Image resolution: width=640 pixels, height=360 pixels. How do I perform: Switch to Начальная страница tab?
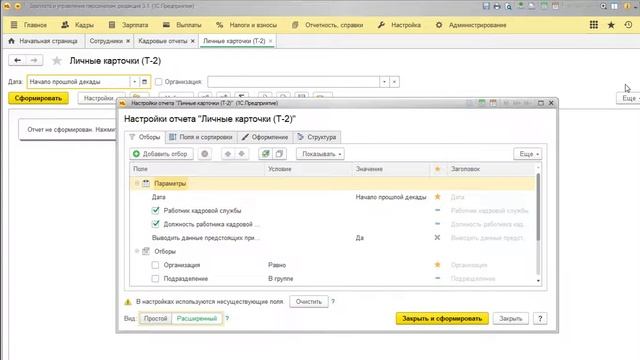(x=43, y=41)
